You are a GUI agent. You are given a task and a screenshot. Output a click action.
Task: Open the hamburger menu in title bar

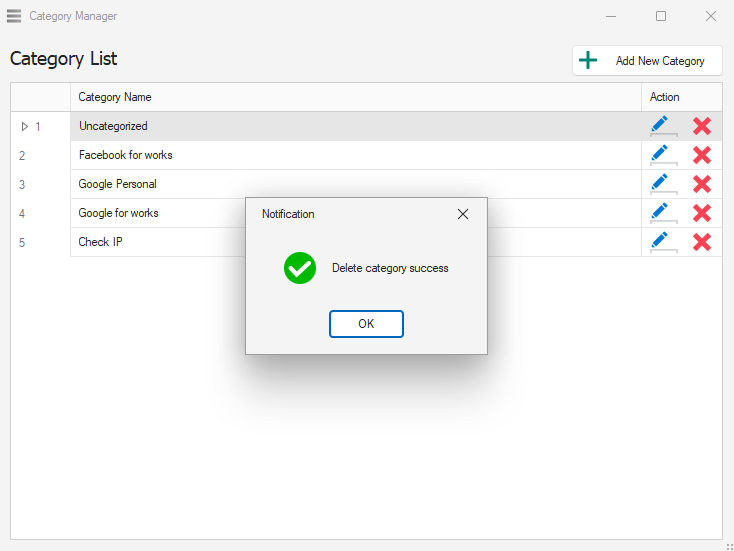[x=14, y=16]
